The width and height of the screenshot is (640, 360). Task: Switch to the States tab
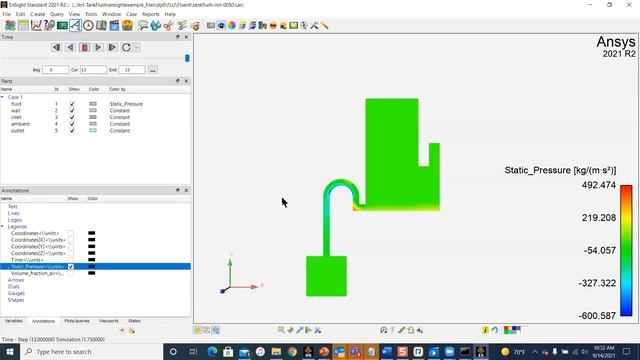pos(134,321)
